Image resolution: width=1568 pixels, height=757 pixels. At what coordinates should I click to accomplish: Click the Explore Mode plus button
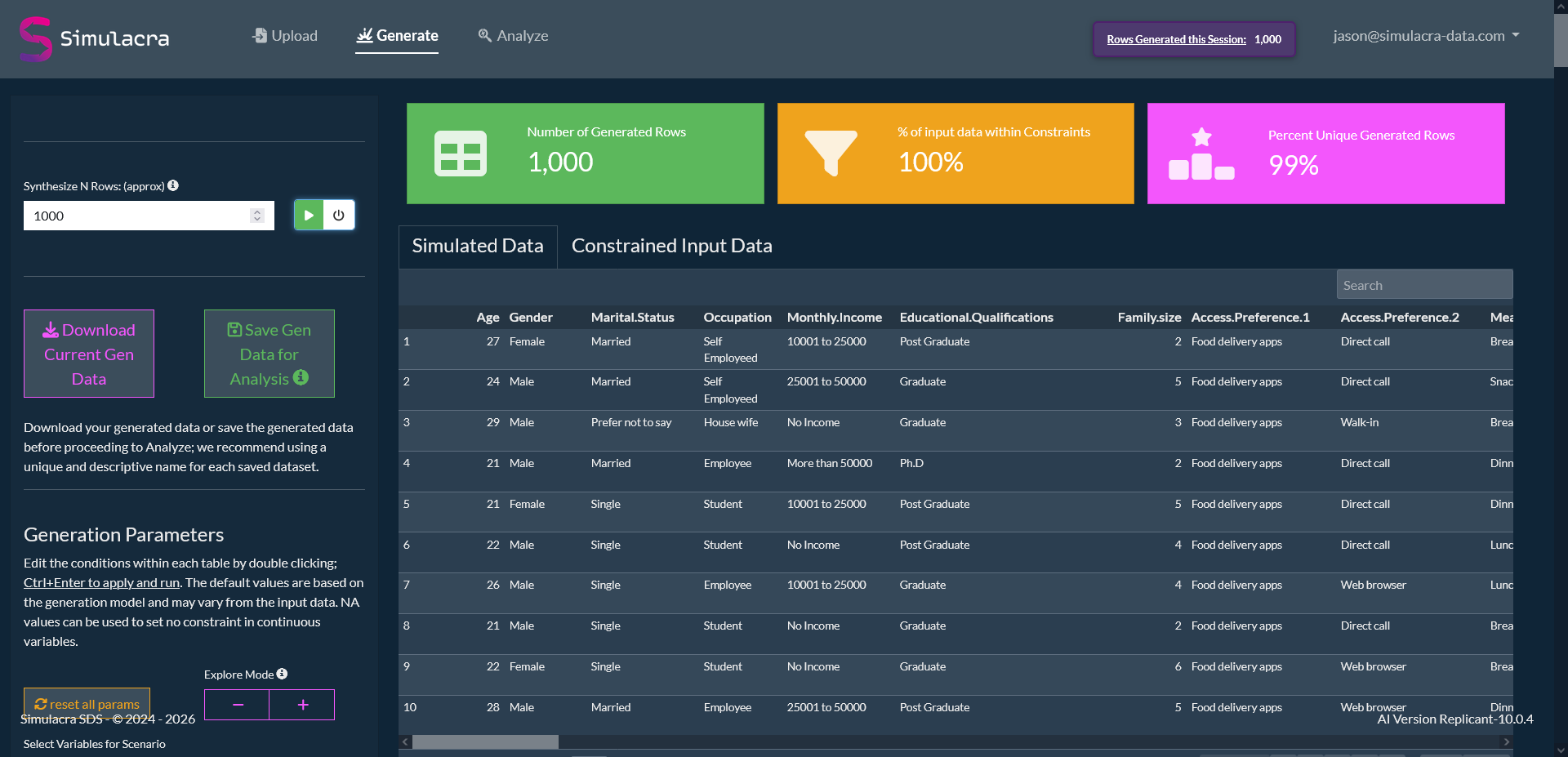(x=302, y=705)
